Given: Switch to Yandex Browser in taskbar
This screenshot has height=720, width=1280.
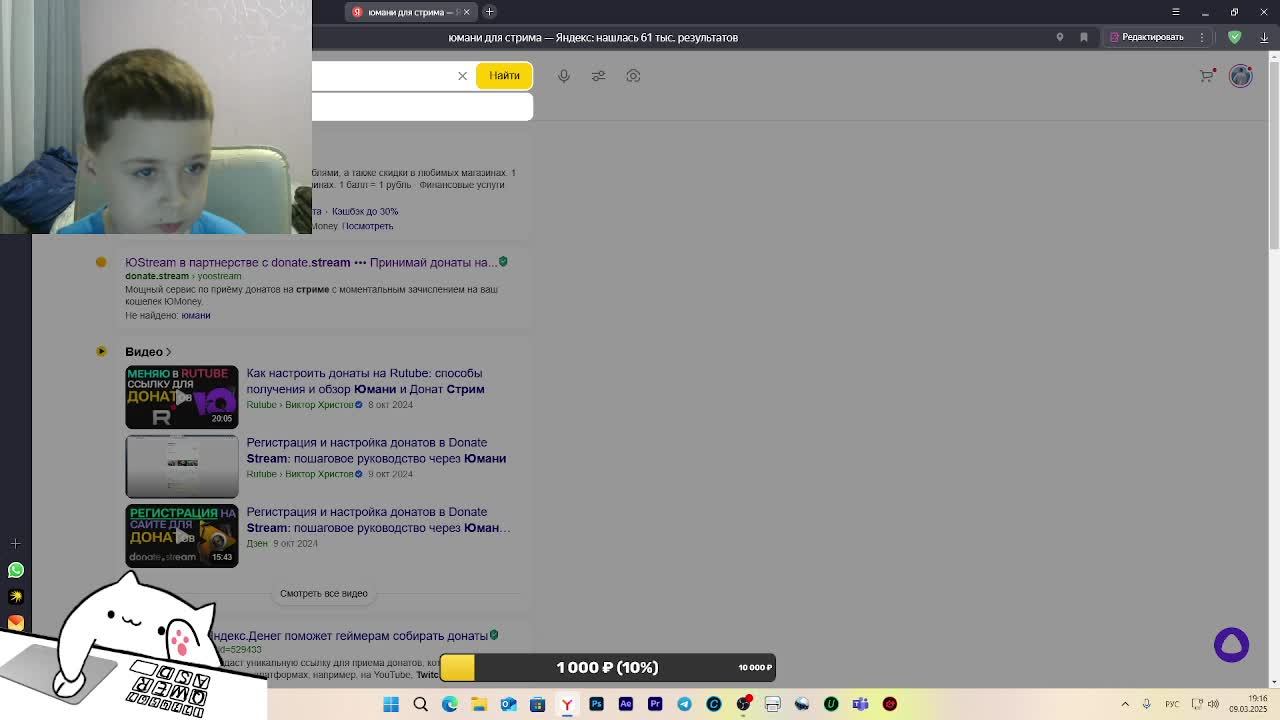Looking at the screenshot, I should click(567, 704).
